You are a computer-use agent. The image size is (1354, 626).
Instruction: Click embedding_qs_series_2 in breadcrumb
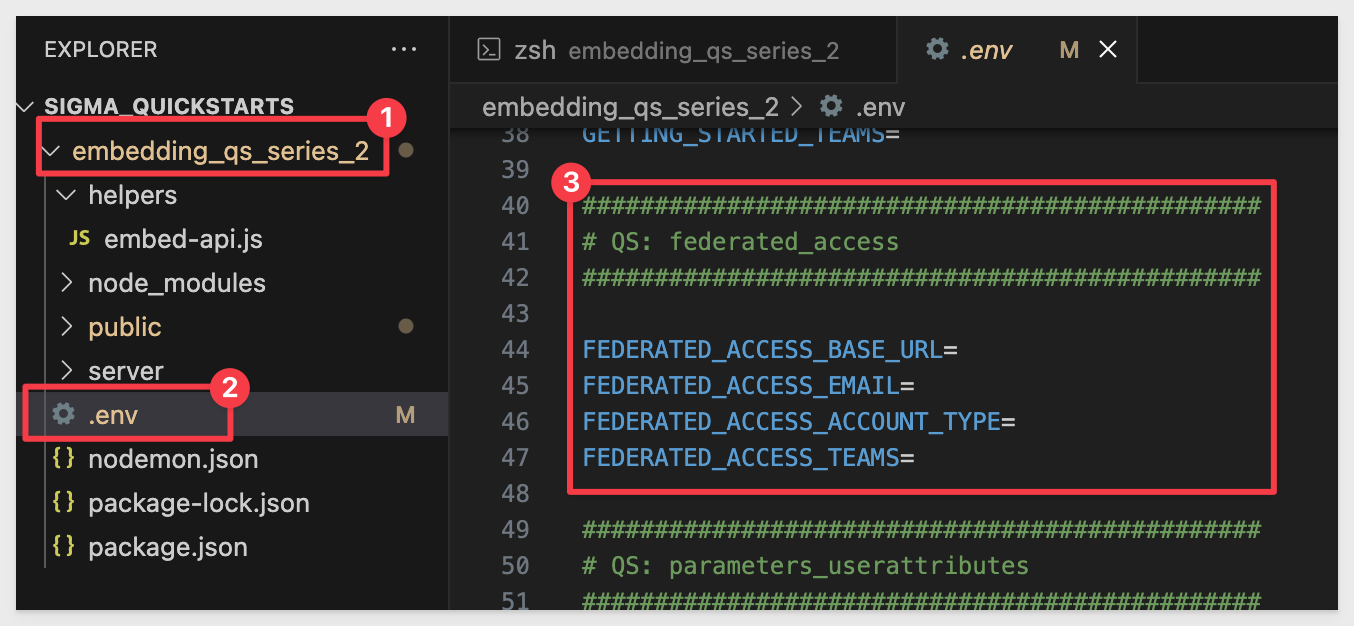point(630,106)
